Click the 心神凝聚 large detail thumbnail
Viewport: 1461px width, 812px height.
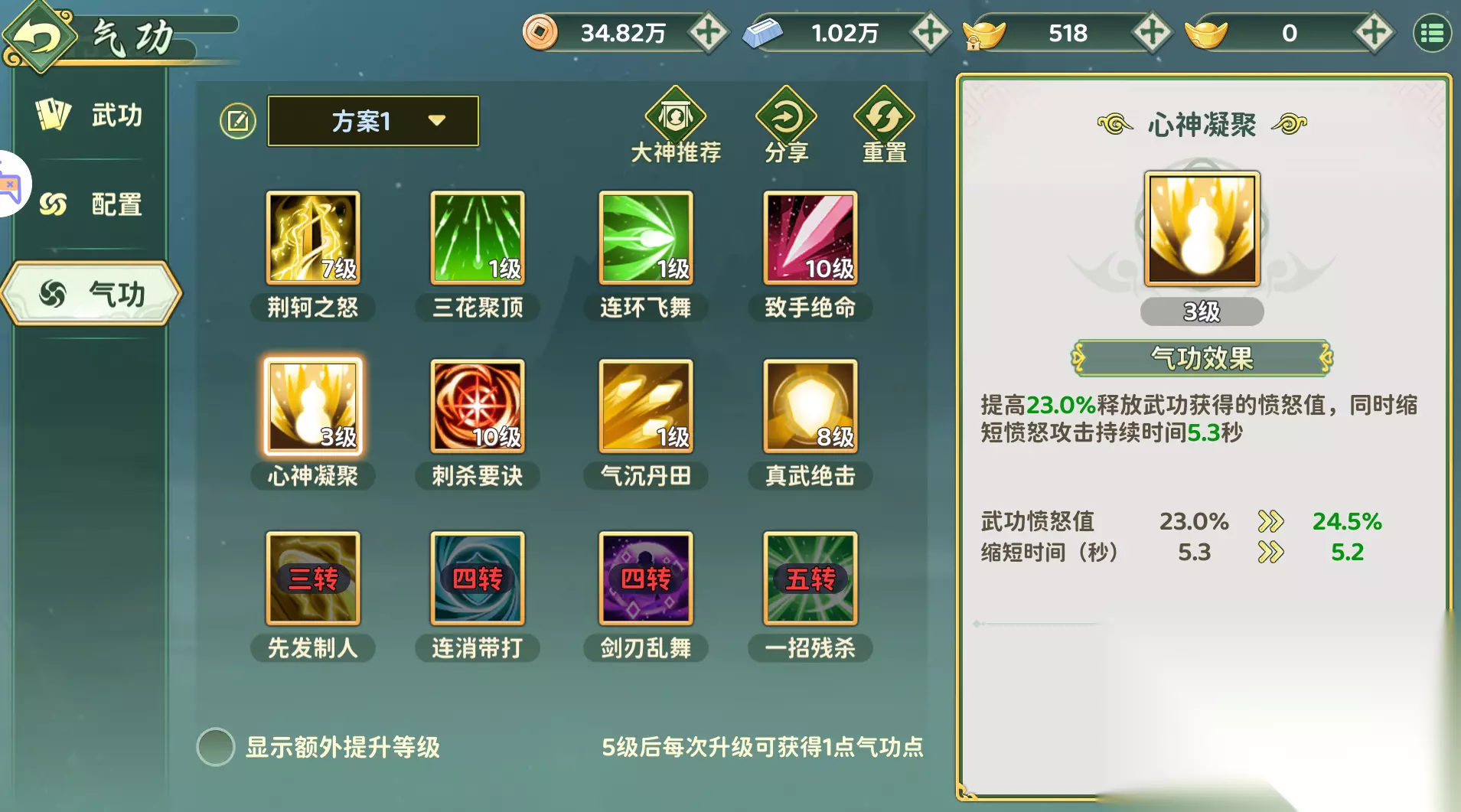point(1202,229)
